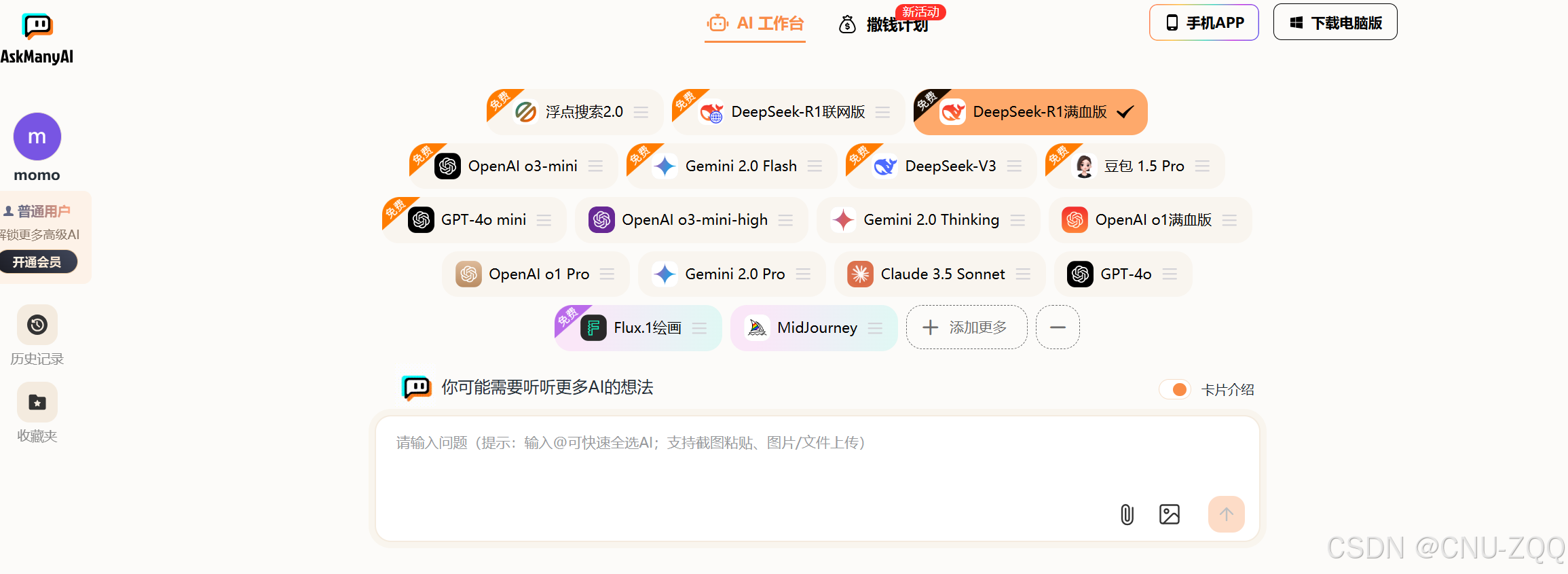Select the OpenAI o1满血版 chip
This screenshot has width=1568, height=574.
coord(1150,219)
